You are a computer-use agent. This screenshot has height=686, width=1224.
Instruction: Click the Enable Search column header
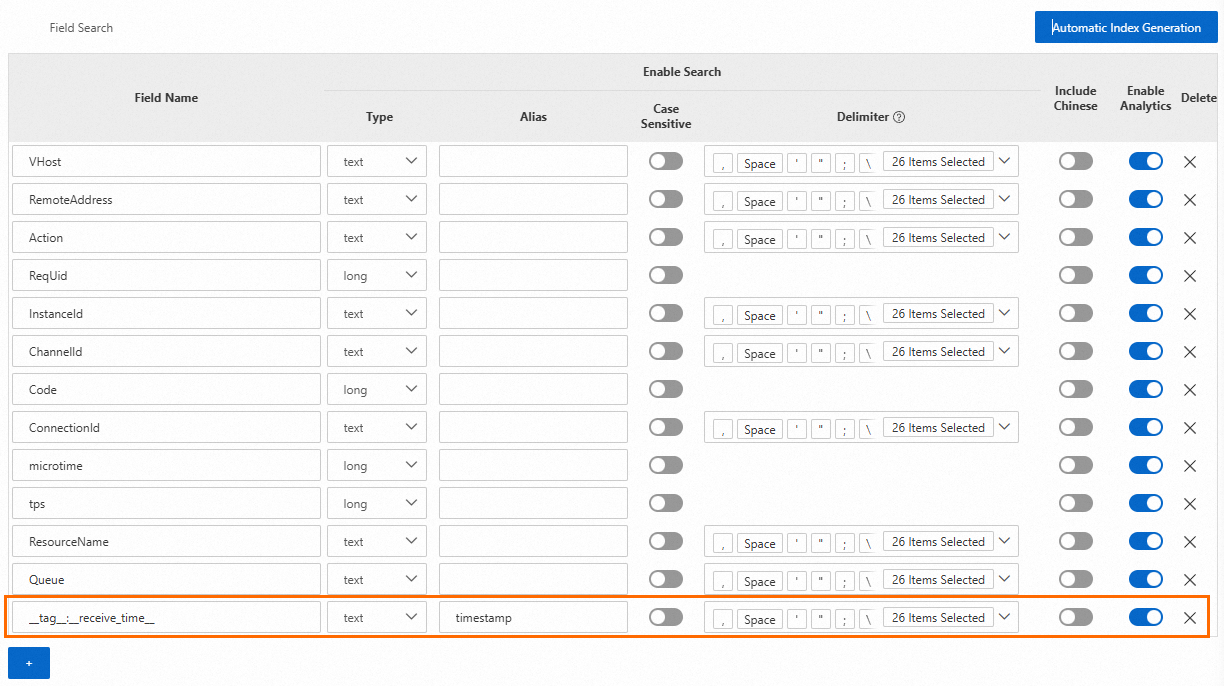coord(682,72)
